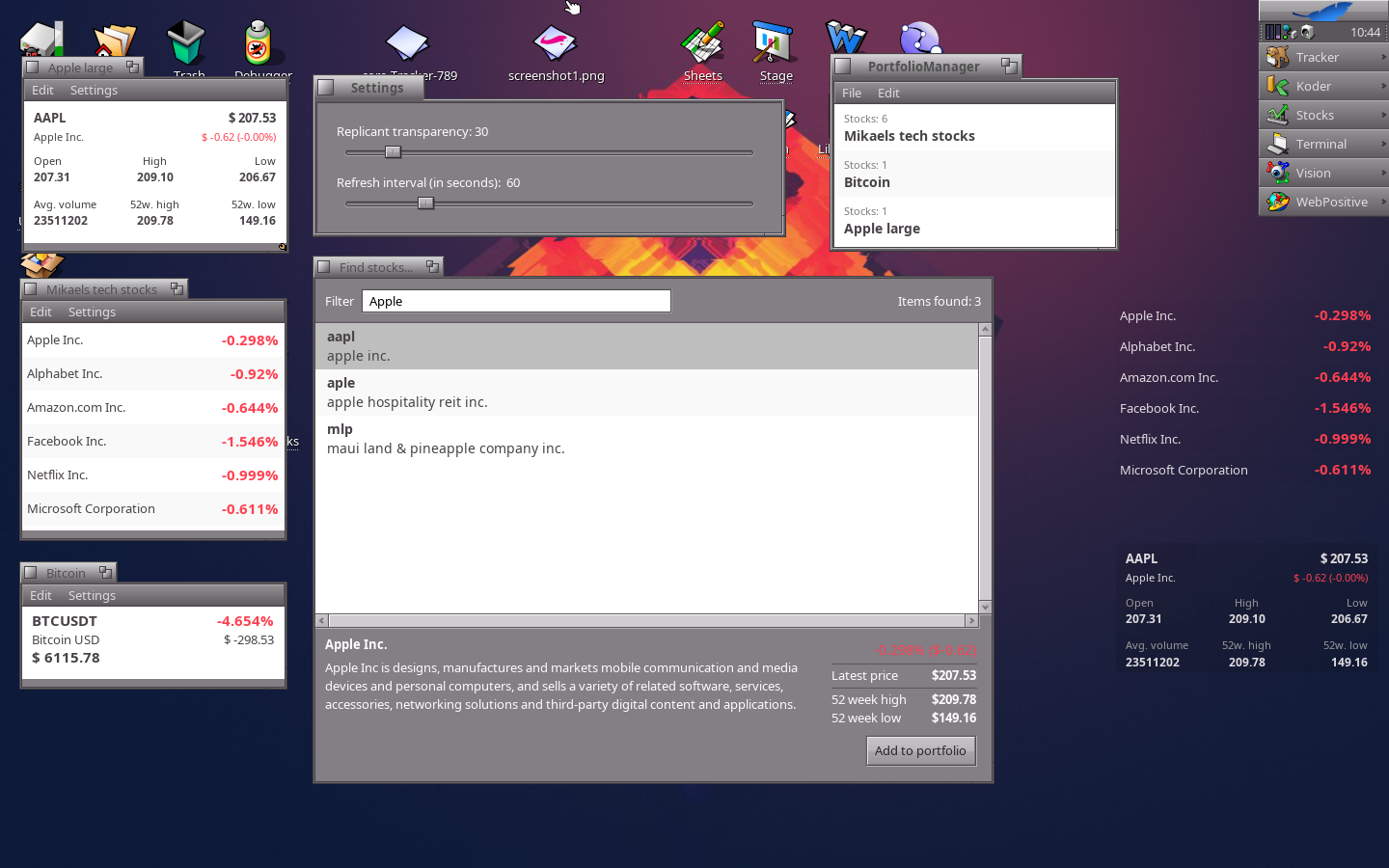Click the Filter text field containing Apple

point(516,301)
